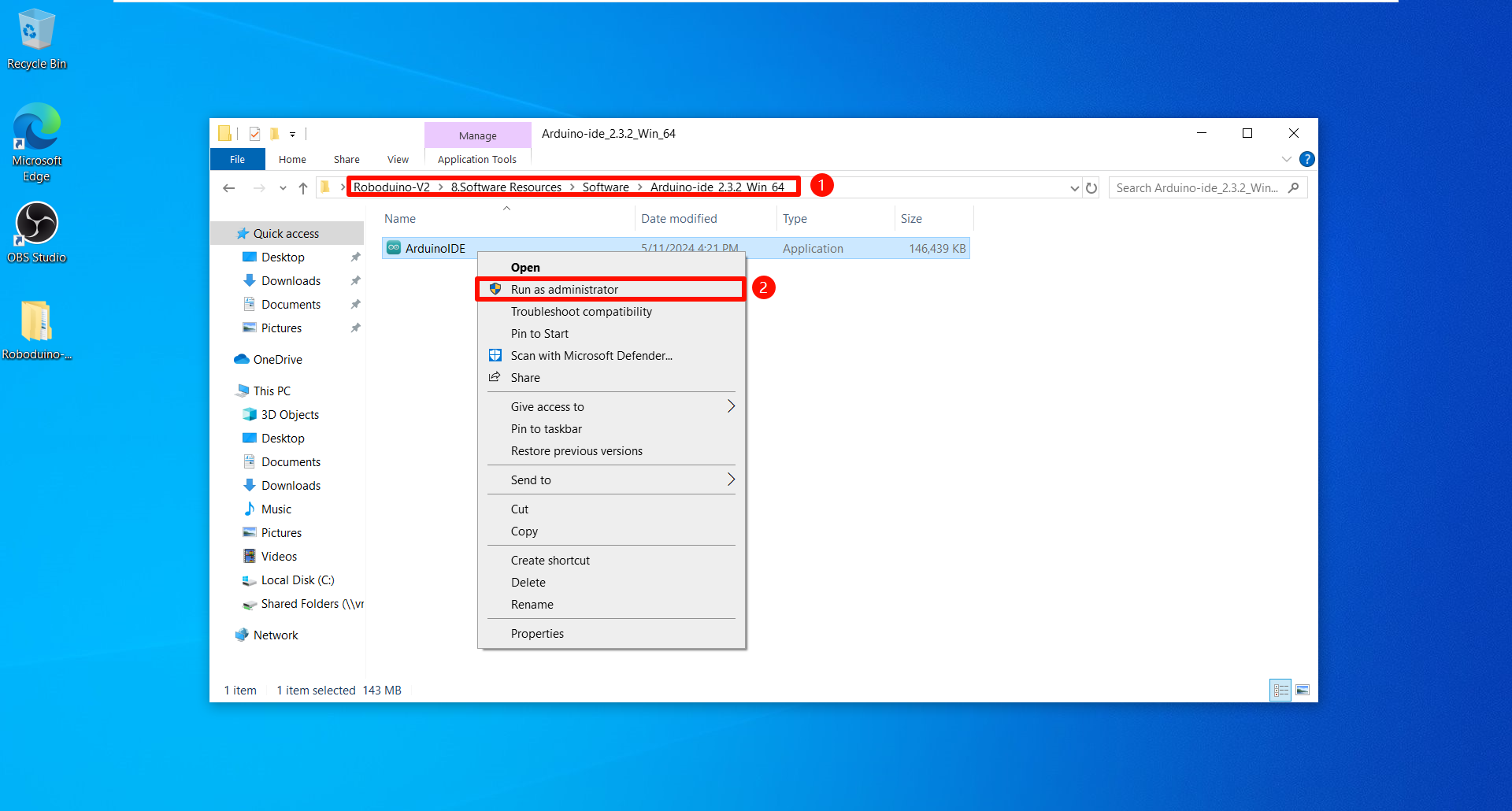Choose Open from the context menu

pos(611,268)
